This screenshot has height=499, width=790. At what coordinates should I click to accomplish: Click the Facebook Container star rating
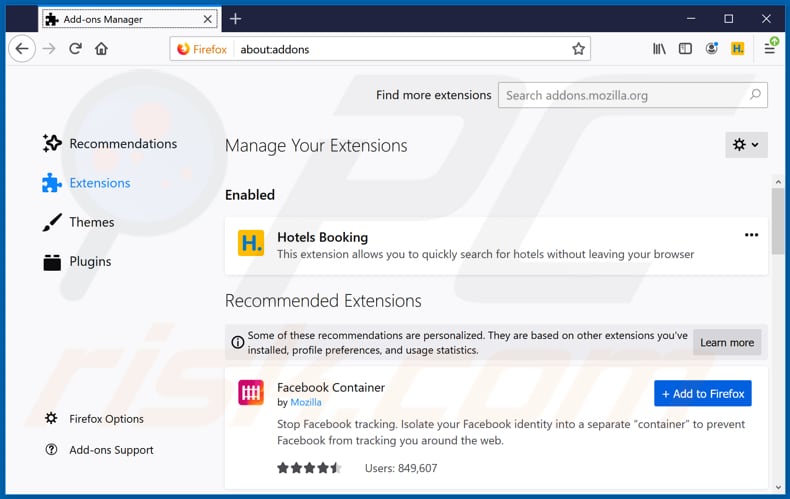(309, 468)
